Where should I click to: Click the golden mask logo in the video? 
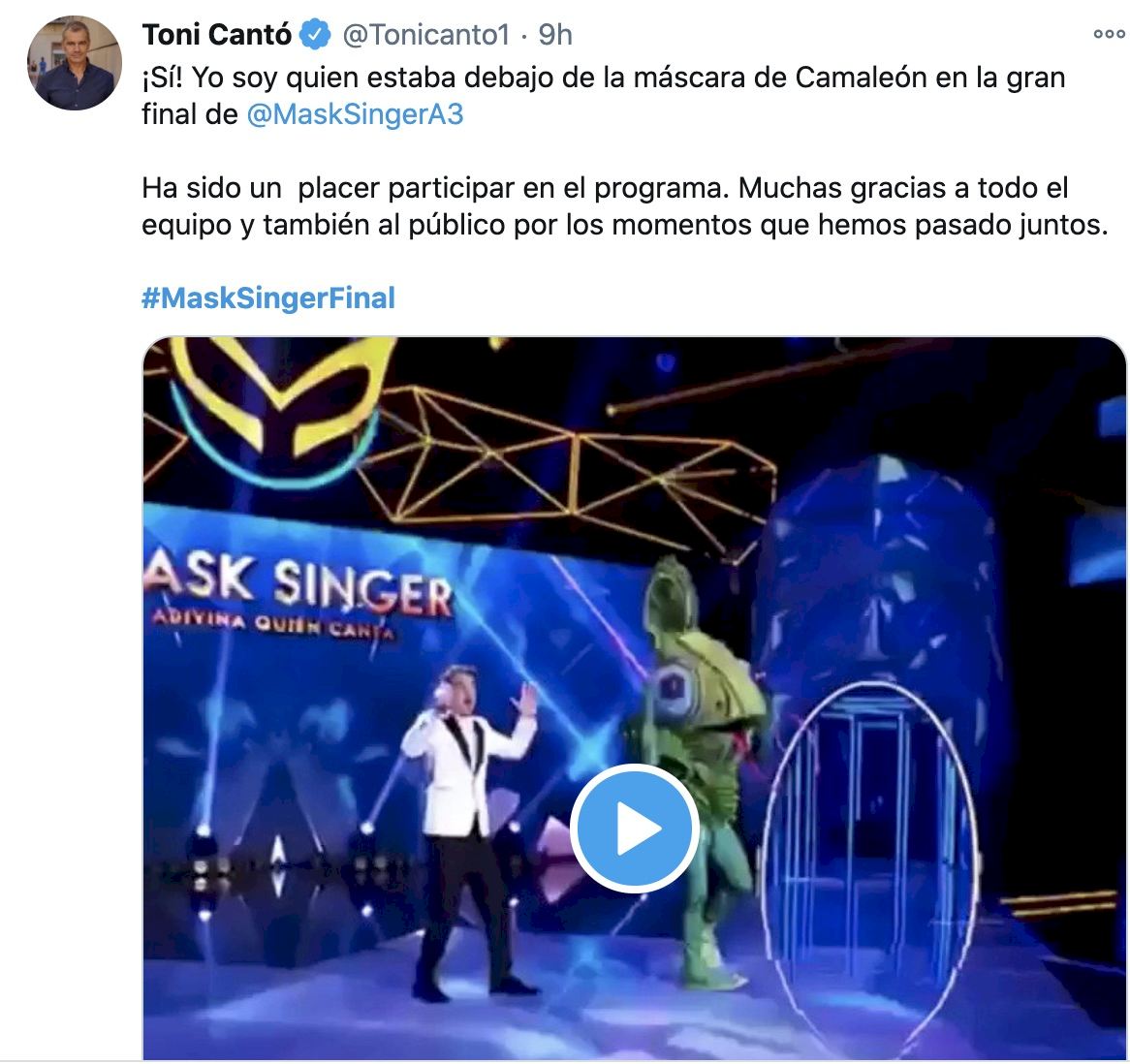point(277,407)
